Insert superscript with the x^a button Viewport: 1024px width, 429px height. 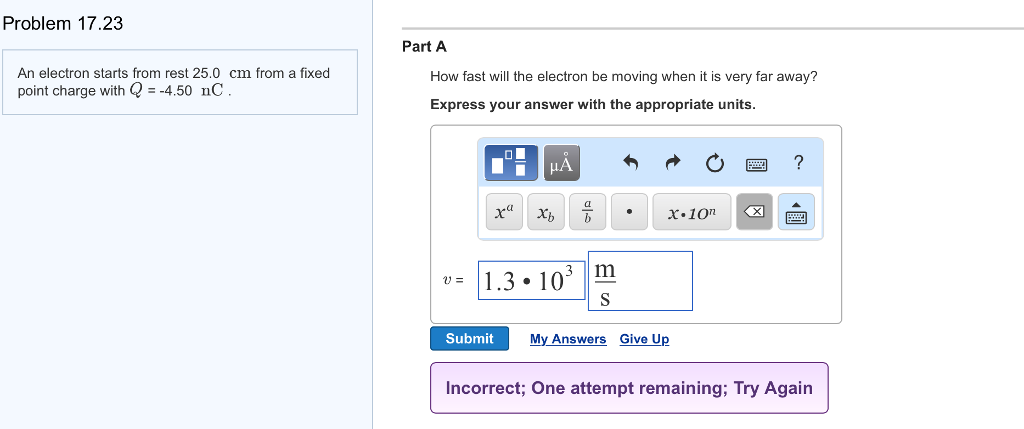tap(503, 212)
